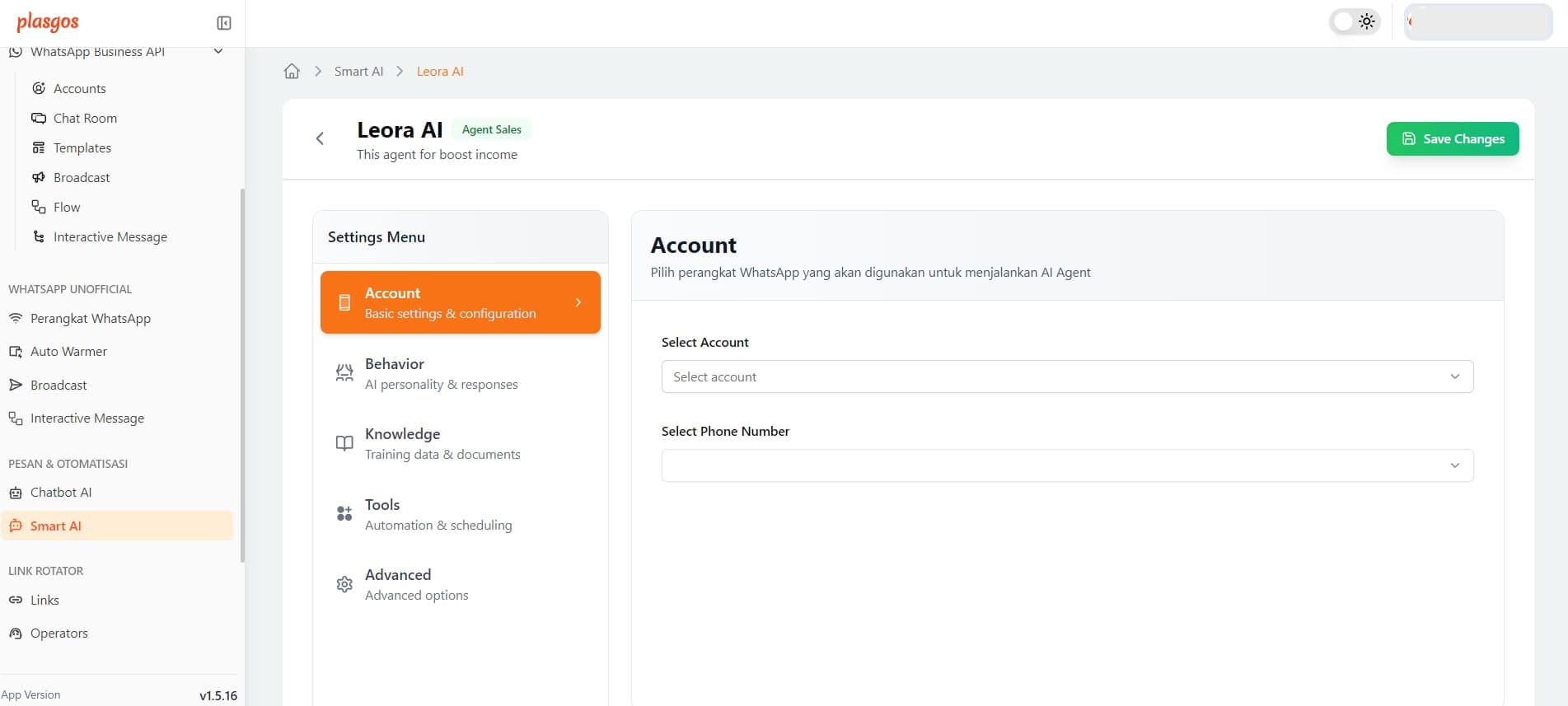Click the Settings Menu heading
1568x706 pixels.
click(377, 236)
